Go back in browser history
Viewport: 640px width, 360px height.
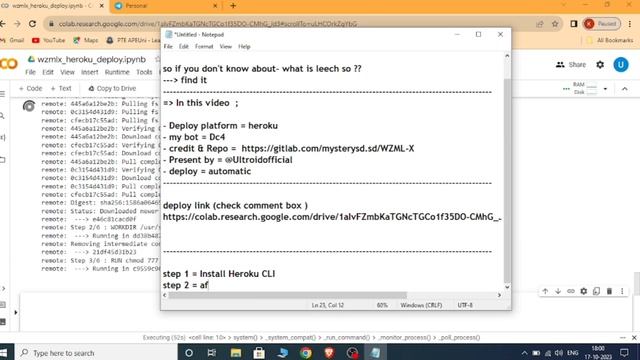pyautogui.click(x=3, y=24)
